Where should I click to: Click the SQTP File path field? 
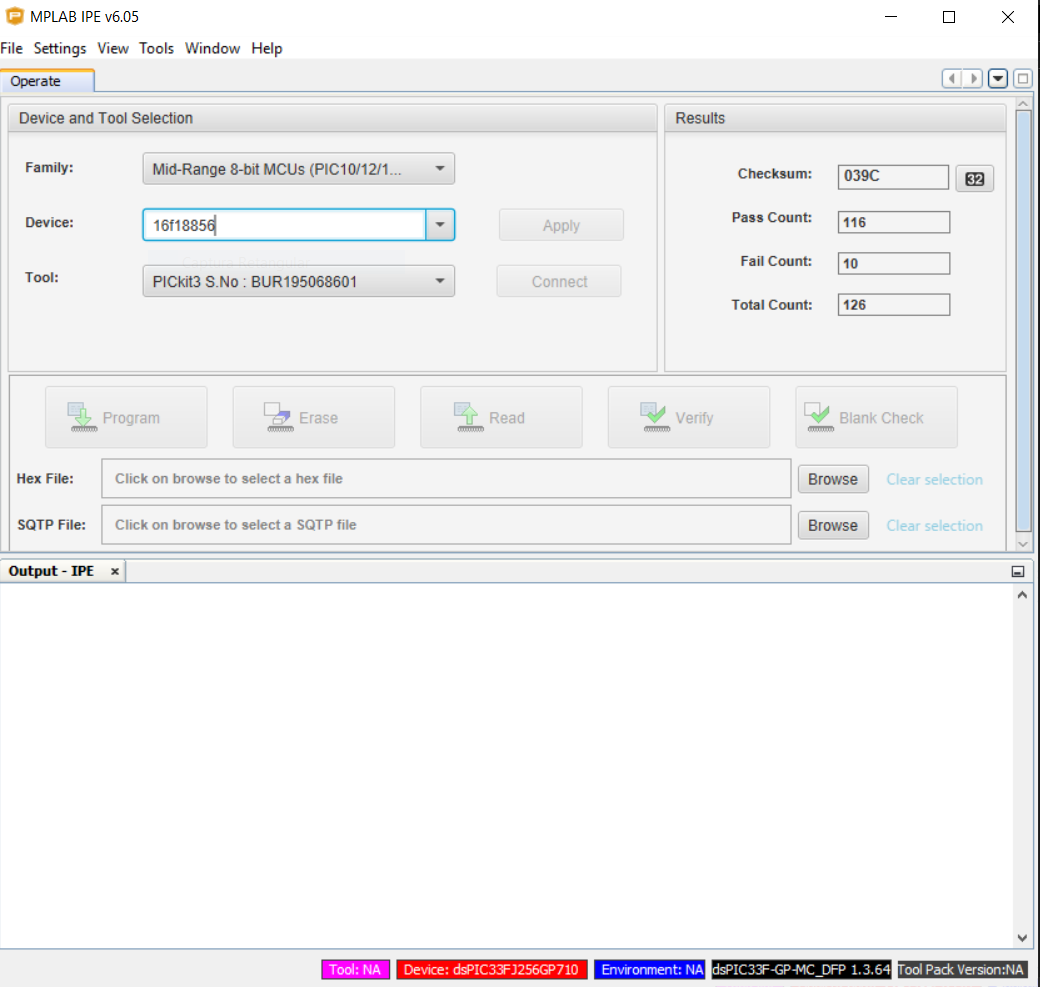(446, 525)
